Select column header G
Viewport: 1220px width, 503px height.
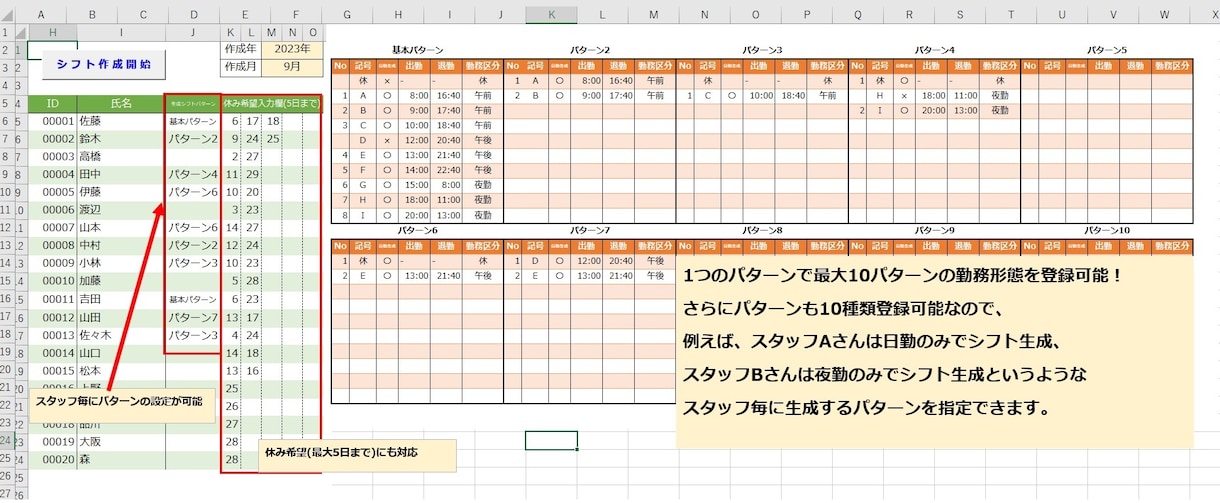point(346,15)
